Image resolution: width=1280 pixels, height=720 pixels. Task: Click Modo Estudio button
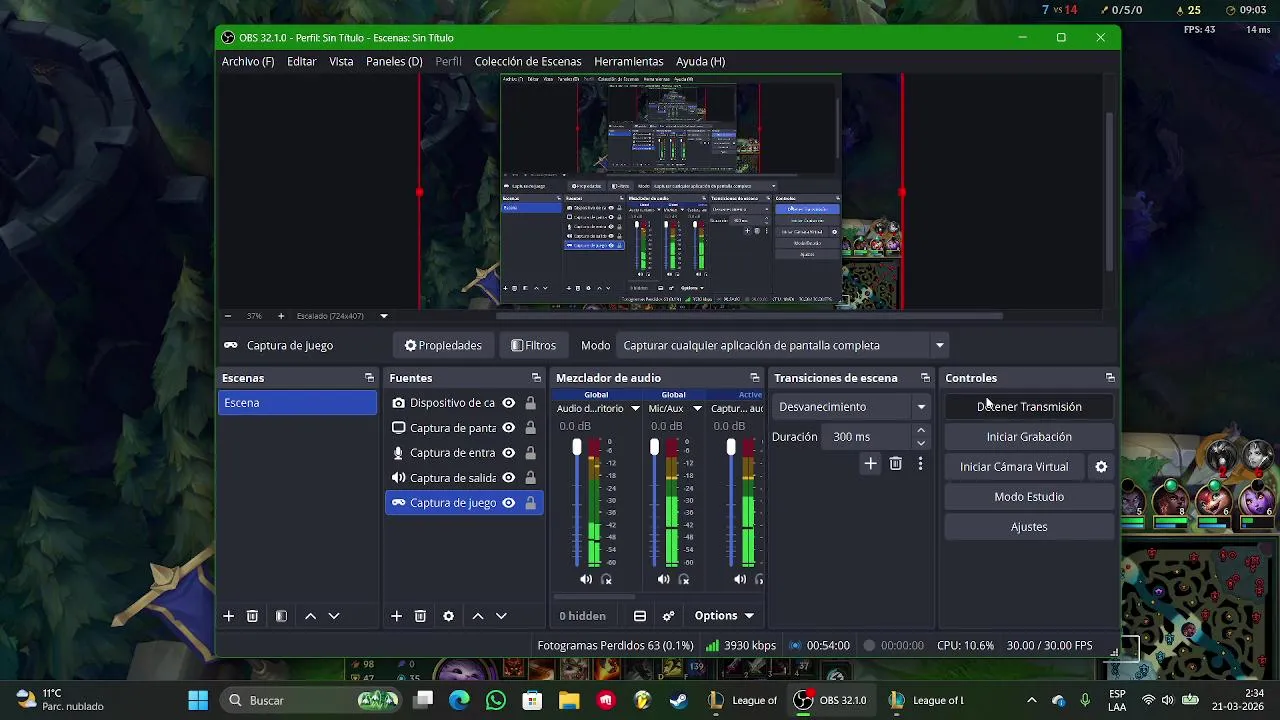(1029, 497)
